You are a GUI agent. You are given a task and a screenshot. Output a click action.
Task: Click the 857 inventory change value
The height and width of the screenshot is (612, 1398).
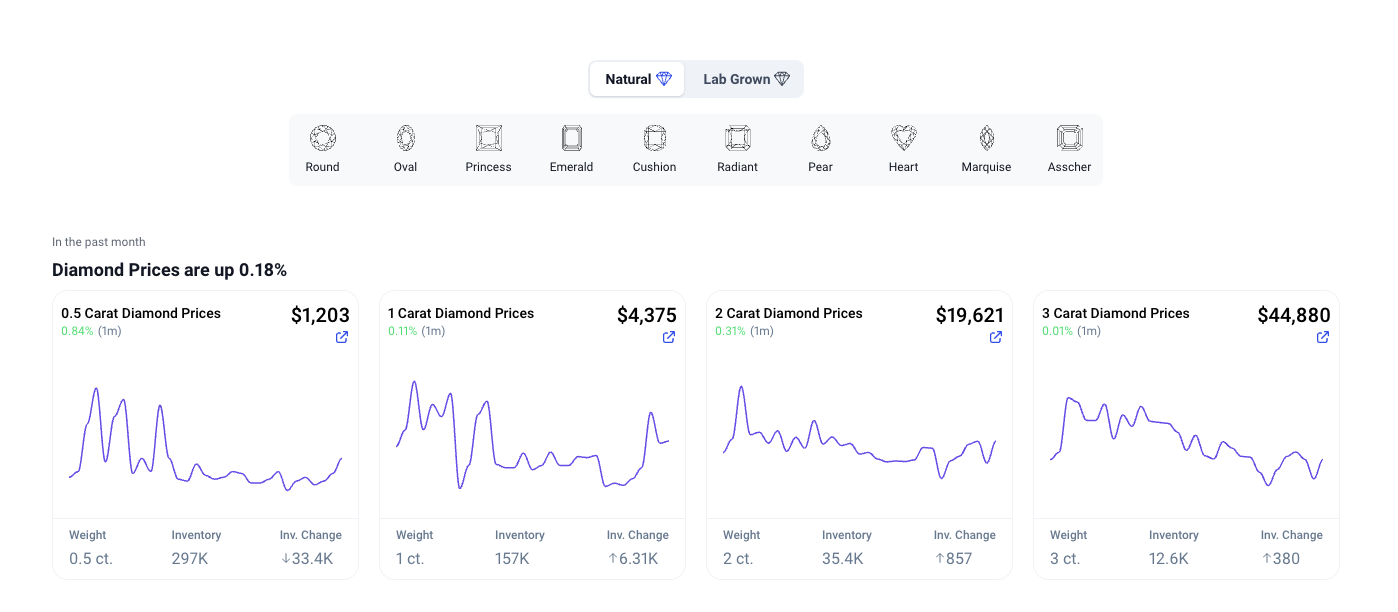[x=959, y=558]
